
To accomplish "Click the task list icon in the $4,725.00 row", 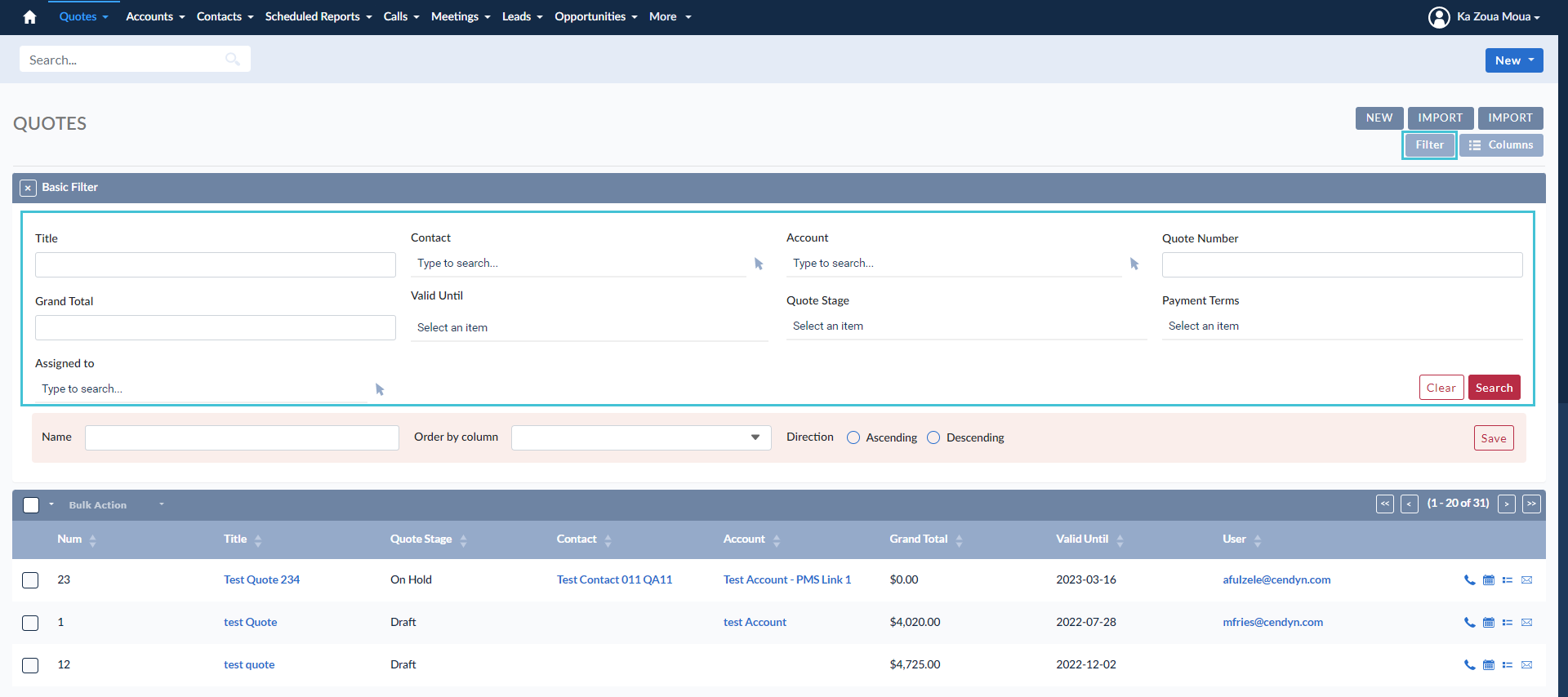I will (1508, 665).
